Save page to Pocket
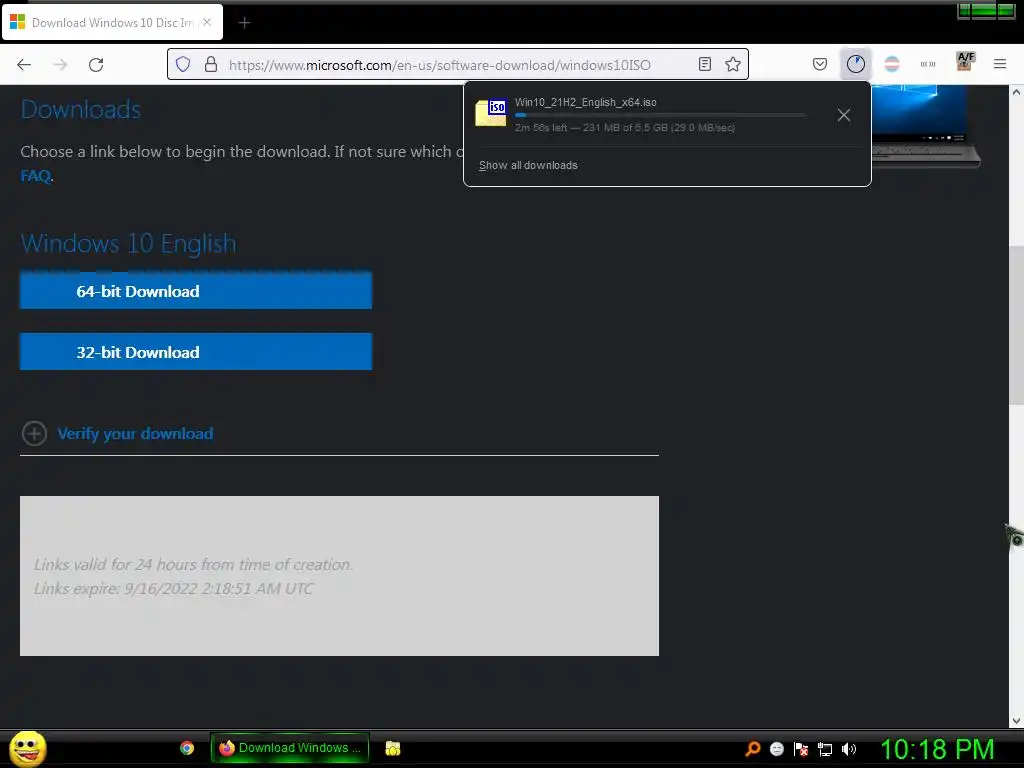1024x768 pixels. tap(820, 64)
